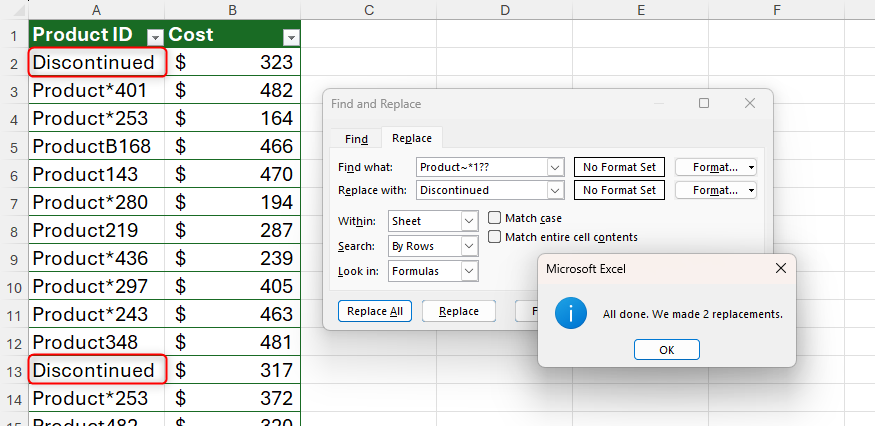Select Product*253 cell in row 14
This screenshot has height=426, width=875.
point(97,398)
